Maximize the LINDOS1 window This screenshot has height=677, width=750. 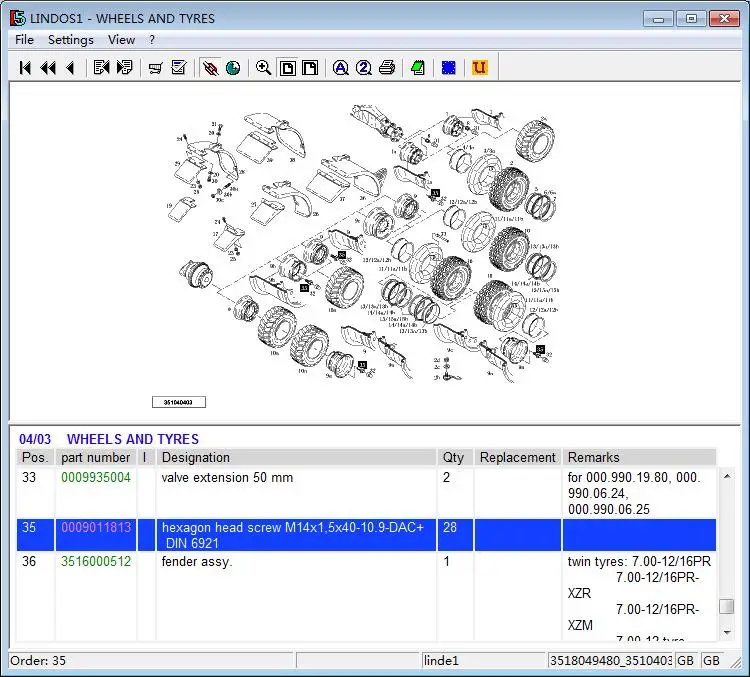692,19
